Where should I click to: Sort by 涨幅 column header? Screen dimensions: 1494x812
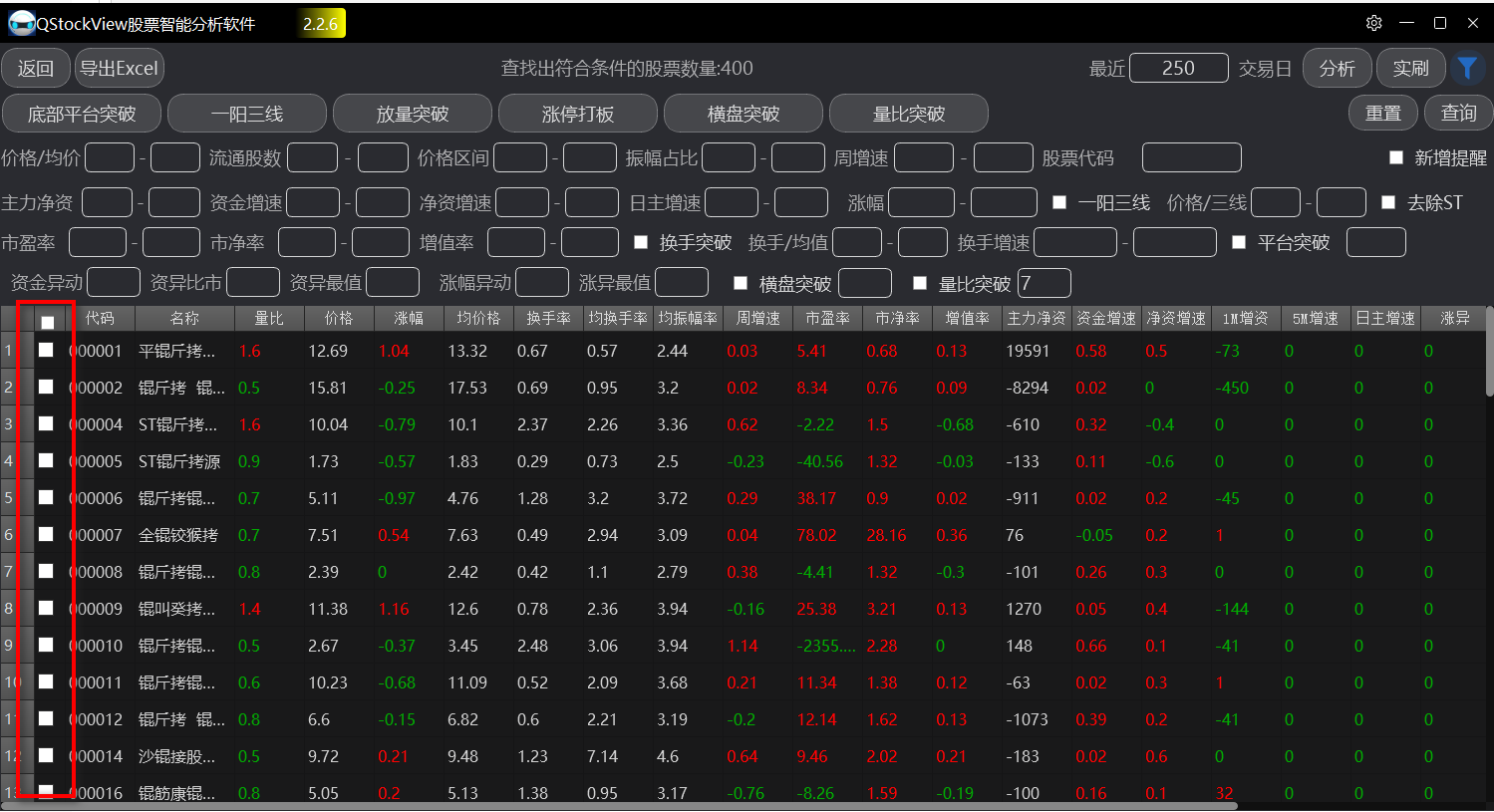[x=409, y=318]
